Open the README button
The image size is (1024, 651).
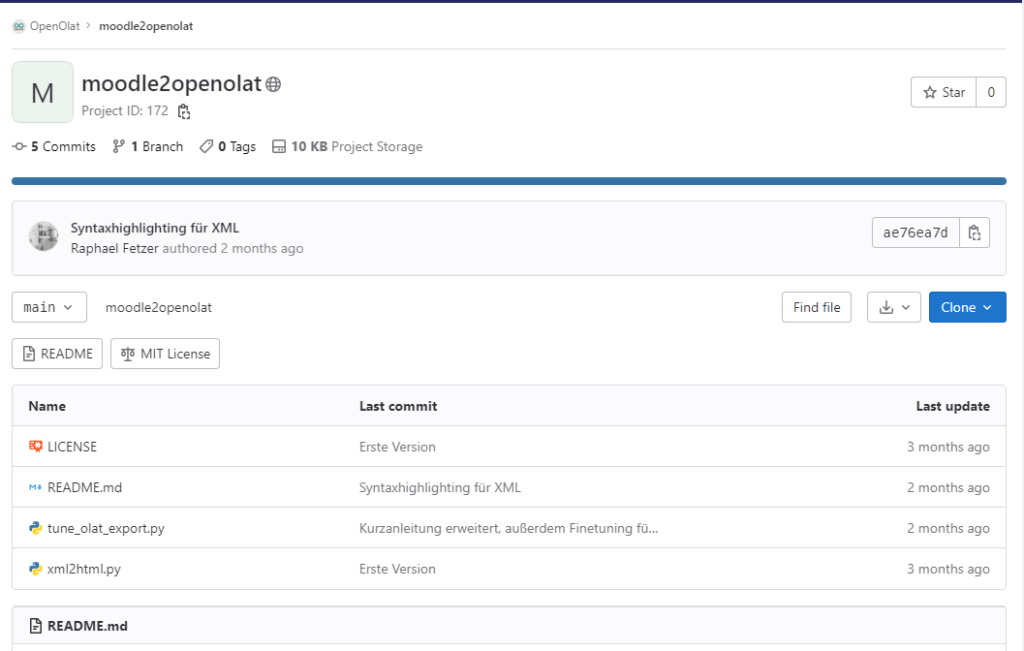tap(57, 353)
